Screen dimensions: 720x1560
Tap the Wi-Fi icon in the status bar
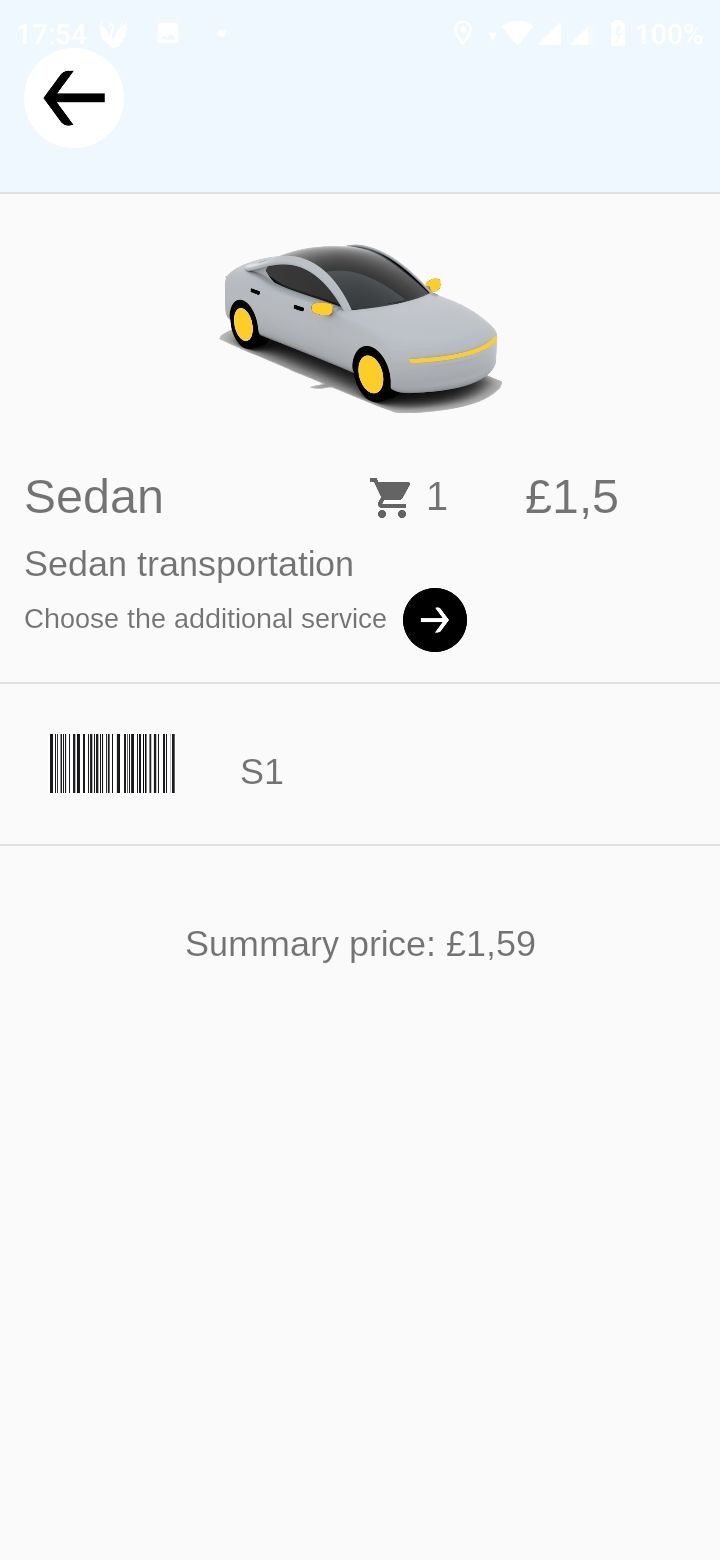pyautogui.click(x=517, y=34)
